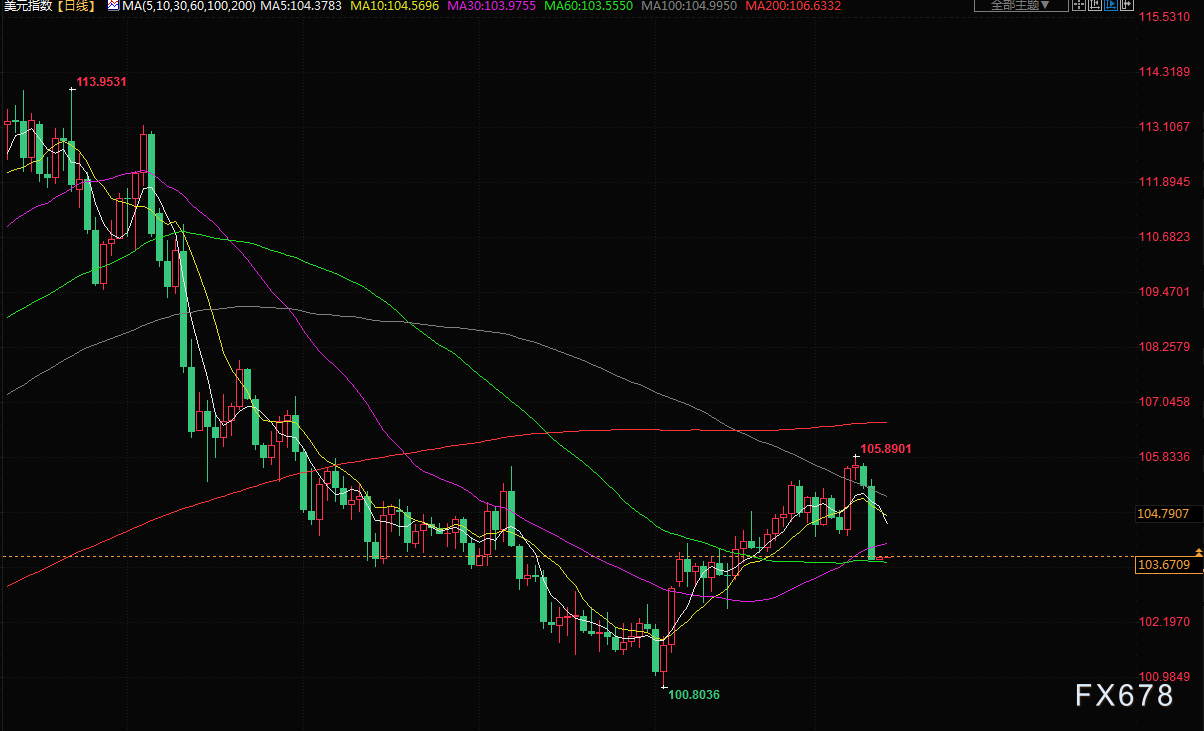Click the 115.5310 axis value
This screenshot has width=1204, height=731.
tap(1164, 17)
